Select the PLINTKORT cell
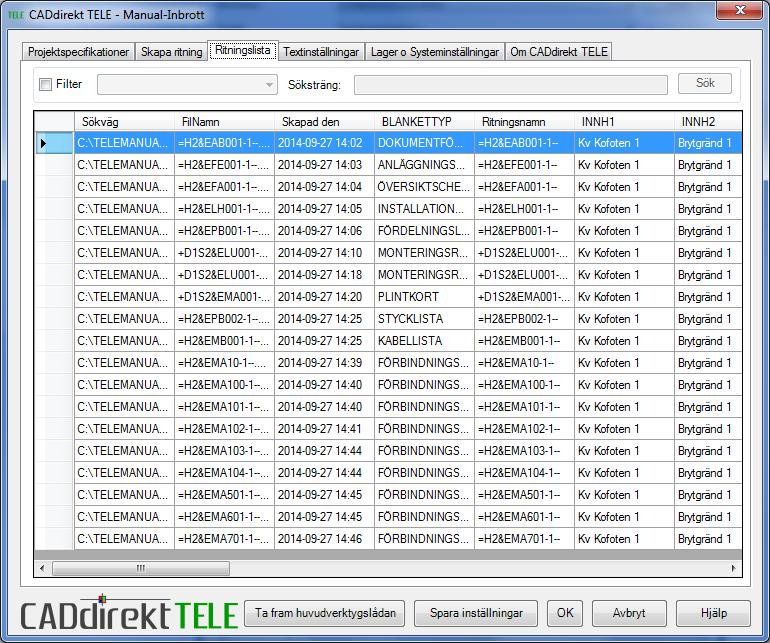This screenshot has width=770, height=643. [x=424, y=297]
